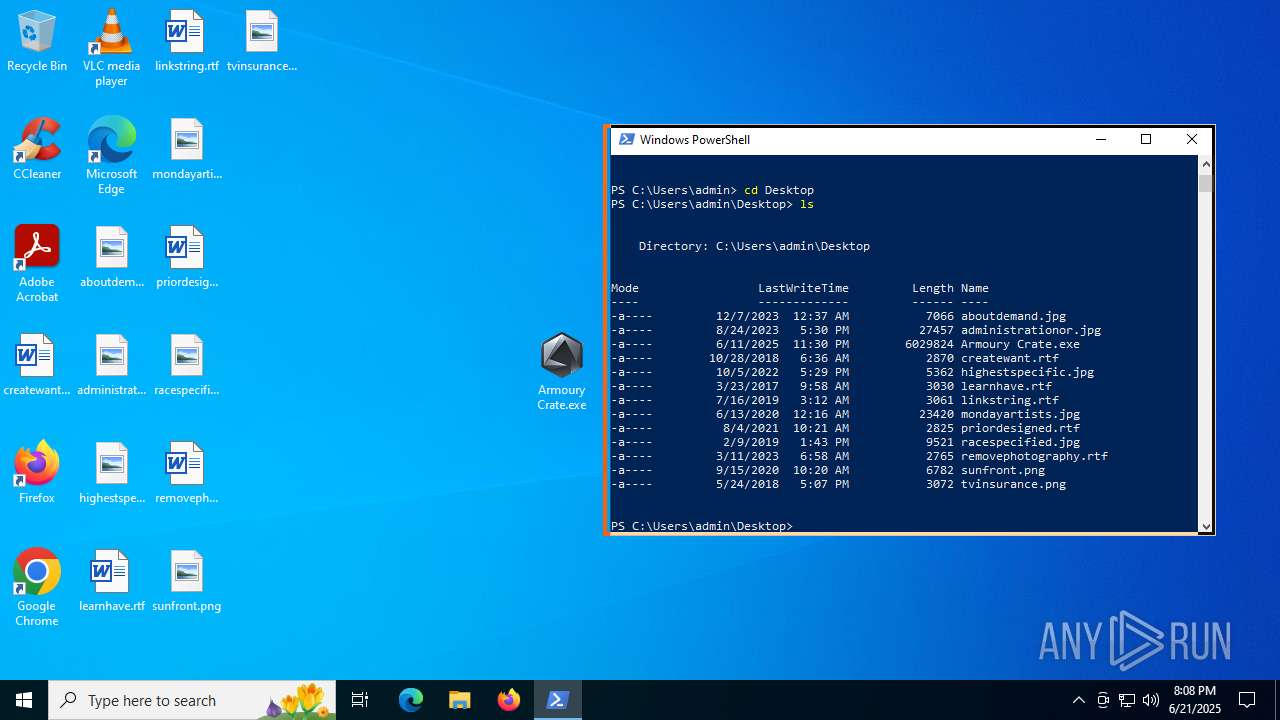Select the administrat... desktop image file
The height and width of the screenshot is (720, 1280).
[x=111, y=366]
